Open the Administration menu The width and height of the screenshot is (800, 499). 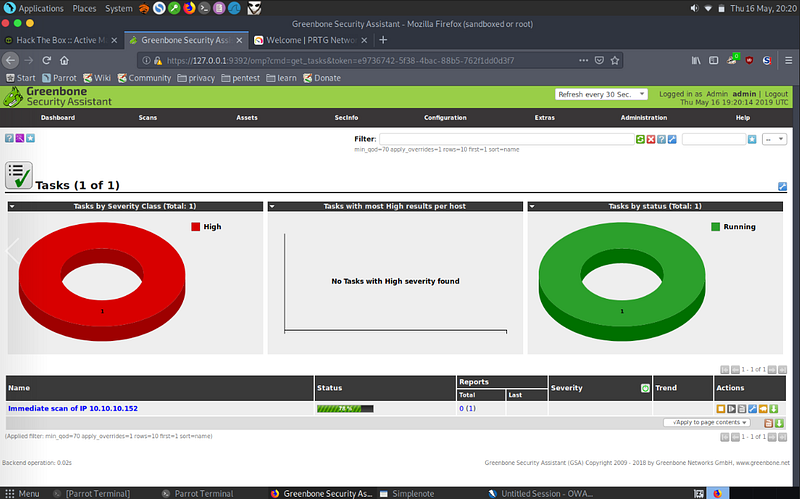644,117
